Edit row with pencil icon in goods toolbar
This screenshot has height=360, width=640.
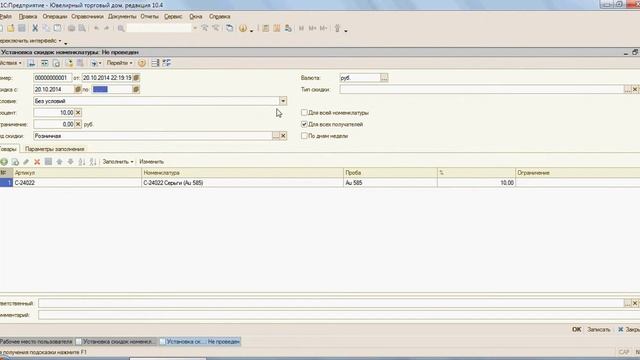click(26, 162)
